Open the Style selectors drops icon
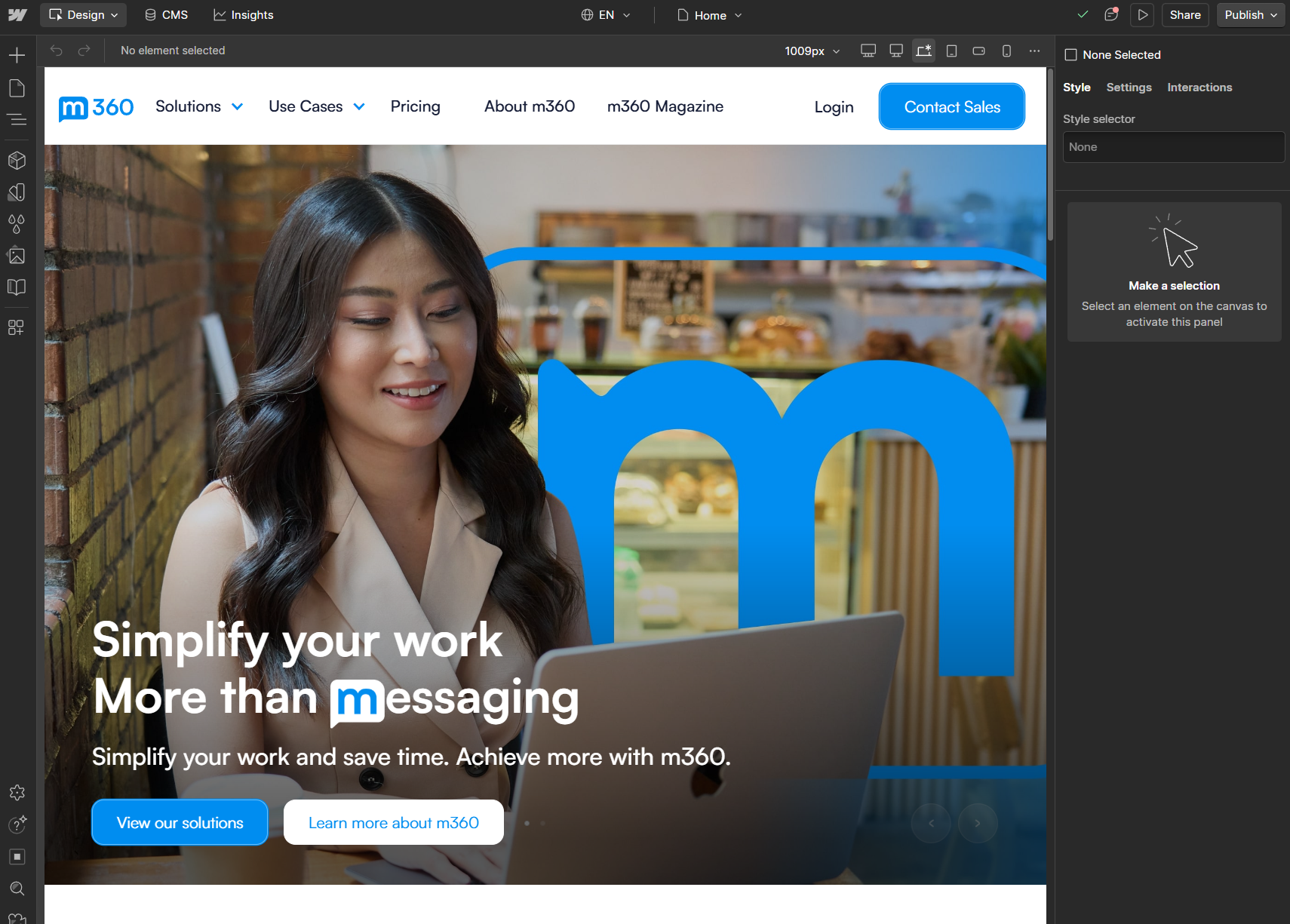Viewport: 1290px width, 924px height. pos(17,224)
